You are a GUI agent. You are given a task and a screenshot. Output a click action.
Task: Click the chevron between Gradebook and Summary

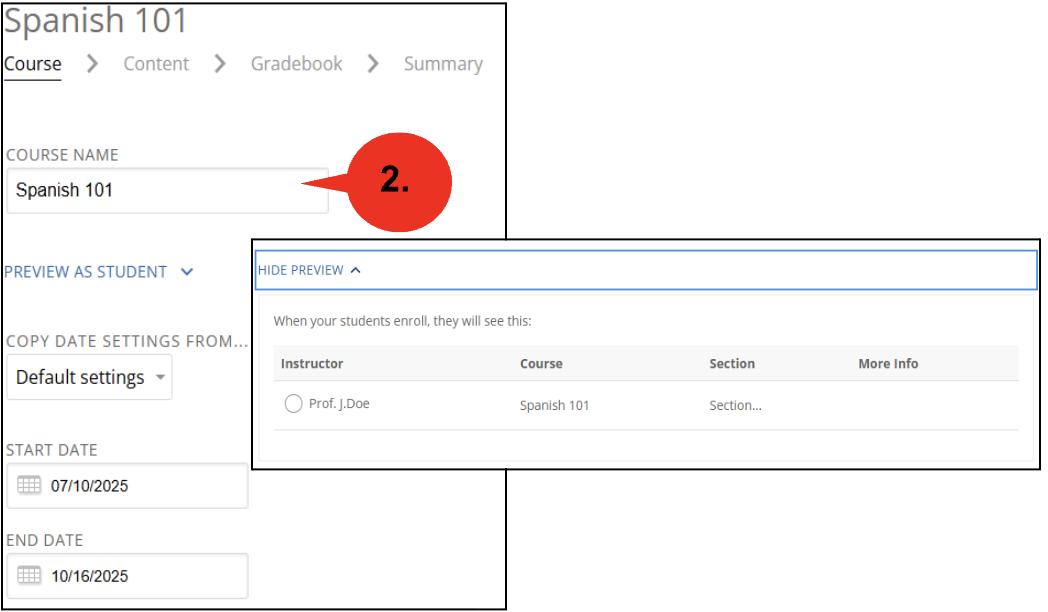pos(373,64)
